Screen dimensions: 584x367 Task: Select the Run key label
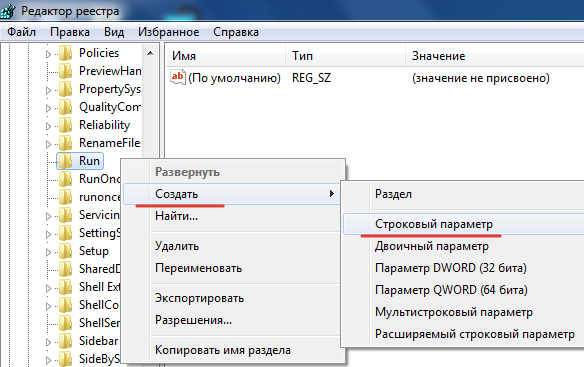(89, 161)
